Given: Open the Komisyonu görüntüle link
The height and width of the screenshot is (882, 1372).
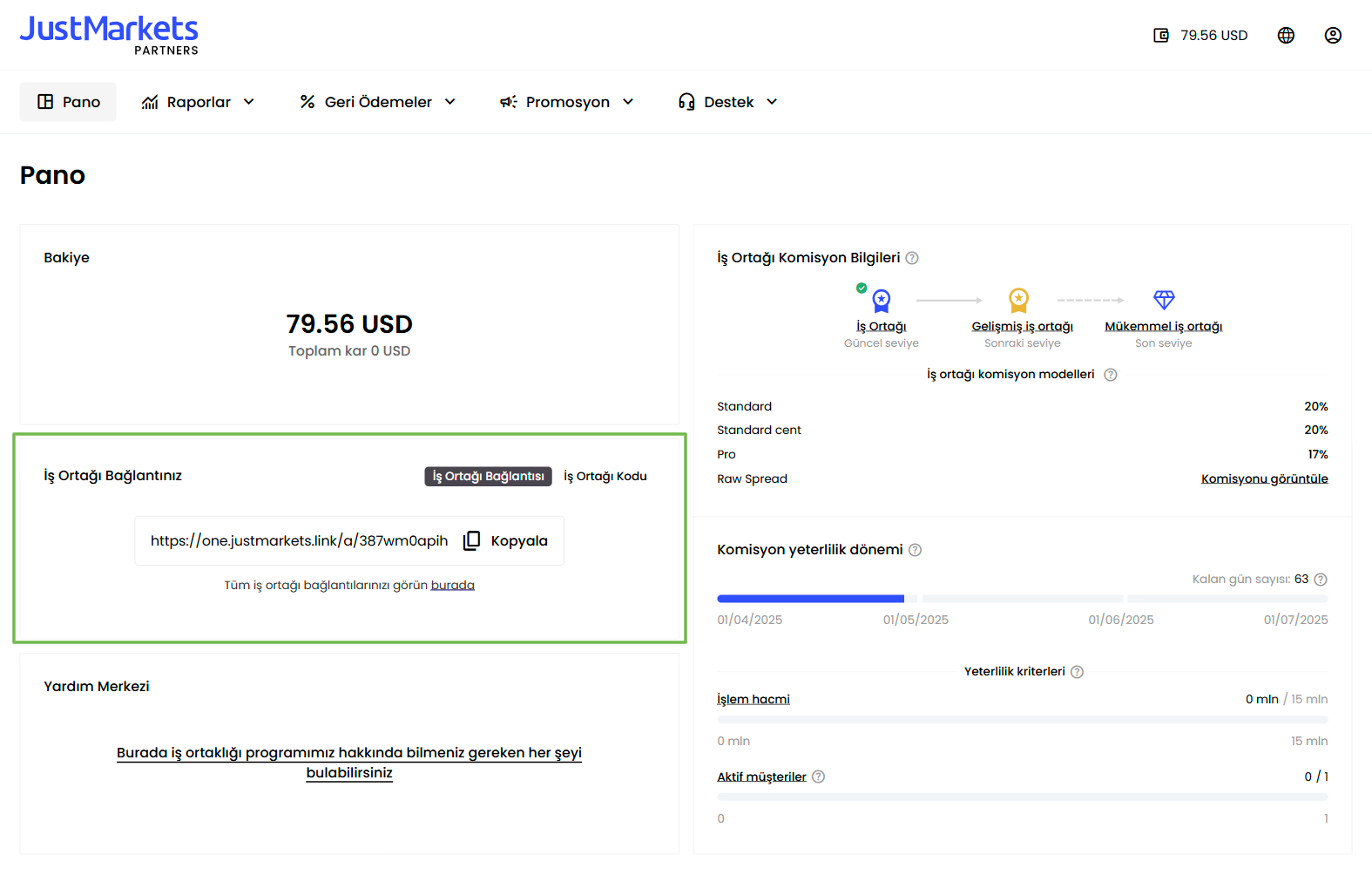Looking at the screenshot, I should 1265,479.
